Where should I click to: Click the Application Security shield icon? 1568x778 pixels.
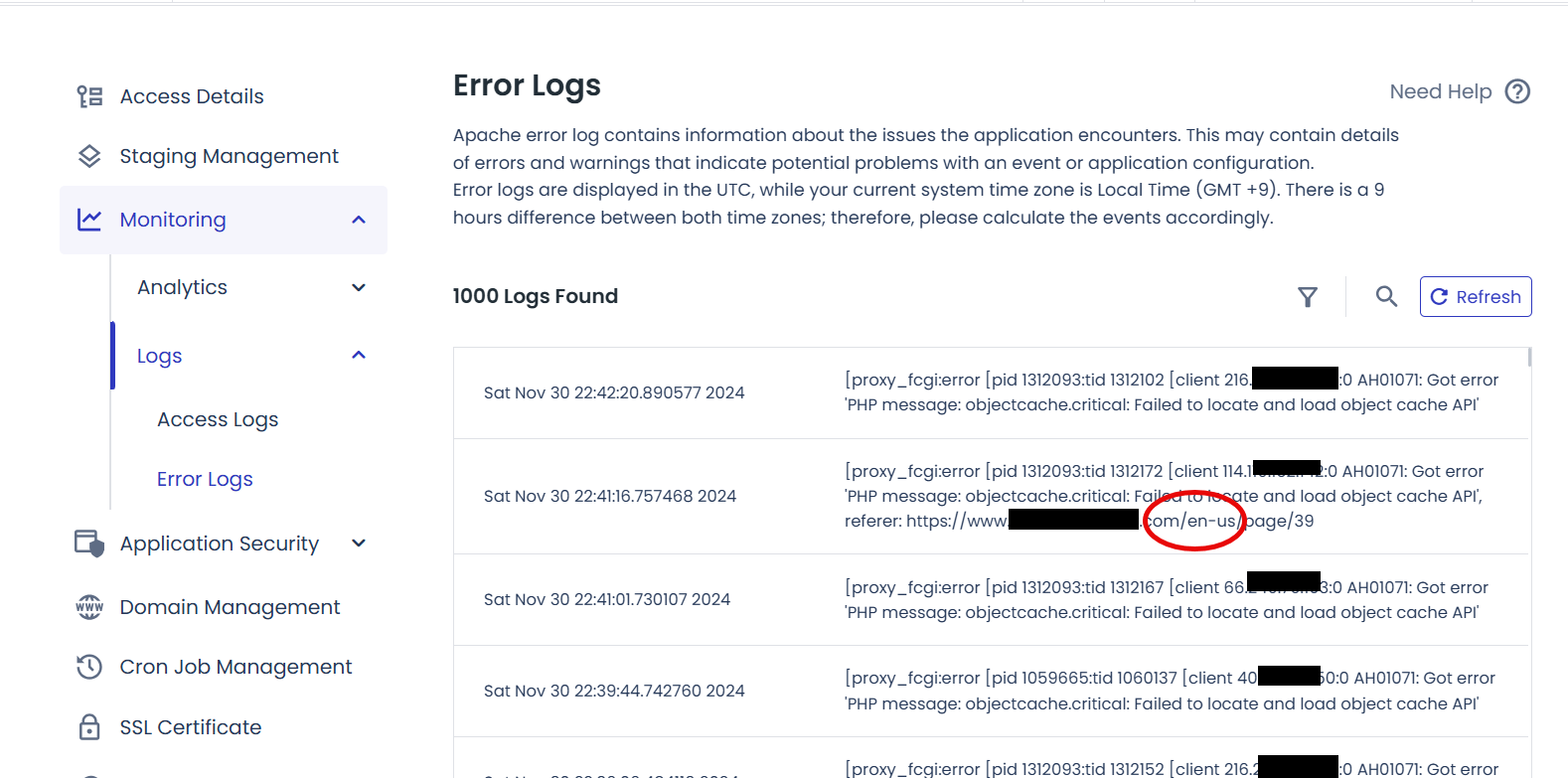click(89, 544)
